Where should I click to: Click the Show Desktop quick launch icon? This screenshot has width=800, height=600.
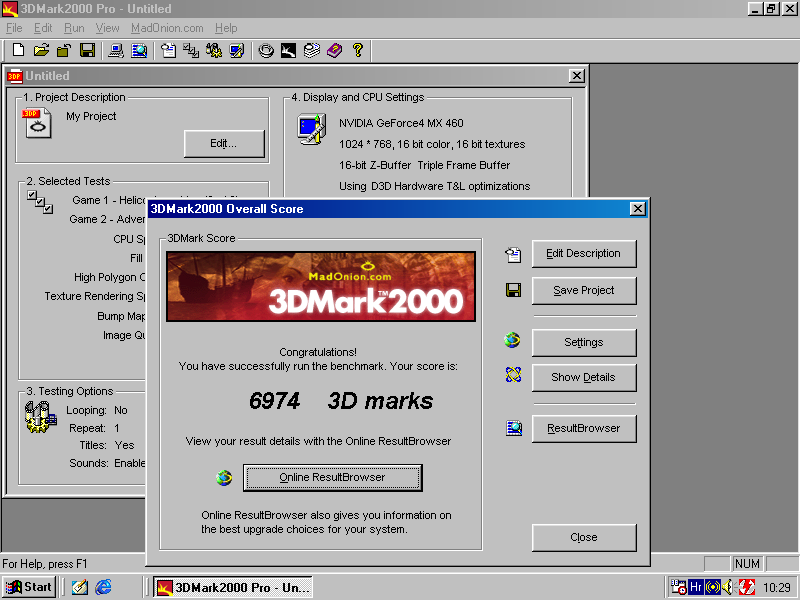(x=80, y=587)
